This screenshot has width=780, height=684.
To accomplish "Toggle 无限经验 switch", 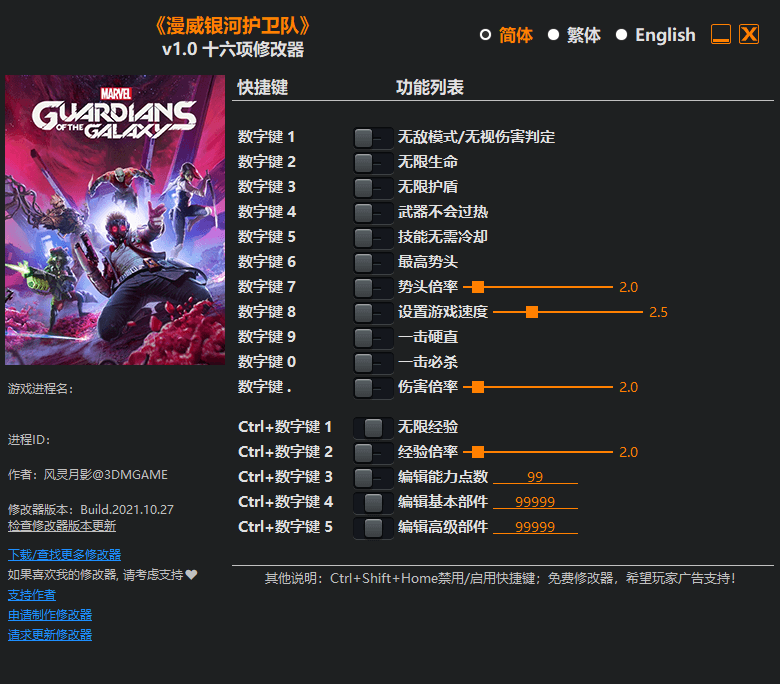I will (373, 428).
